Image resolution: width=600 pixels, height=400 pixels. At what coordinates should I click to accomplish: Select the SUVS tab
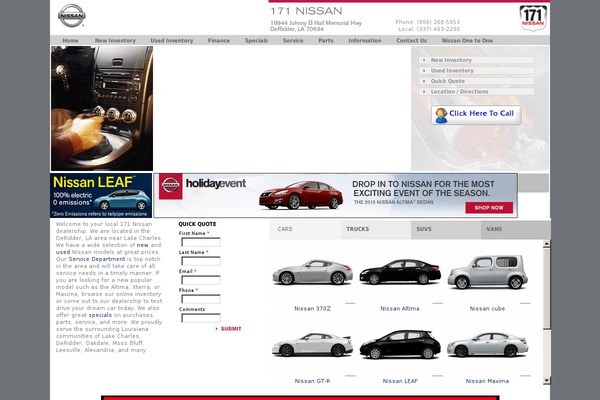point(446,229)
